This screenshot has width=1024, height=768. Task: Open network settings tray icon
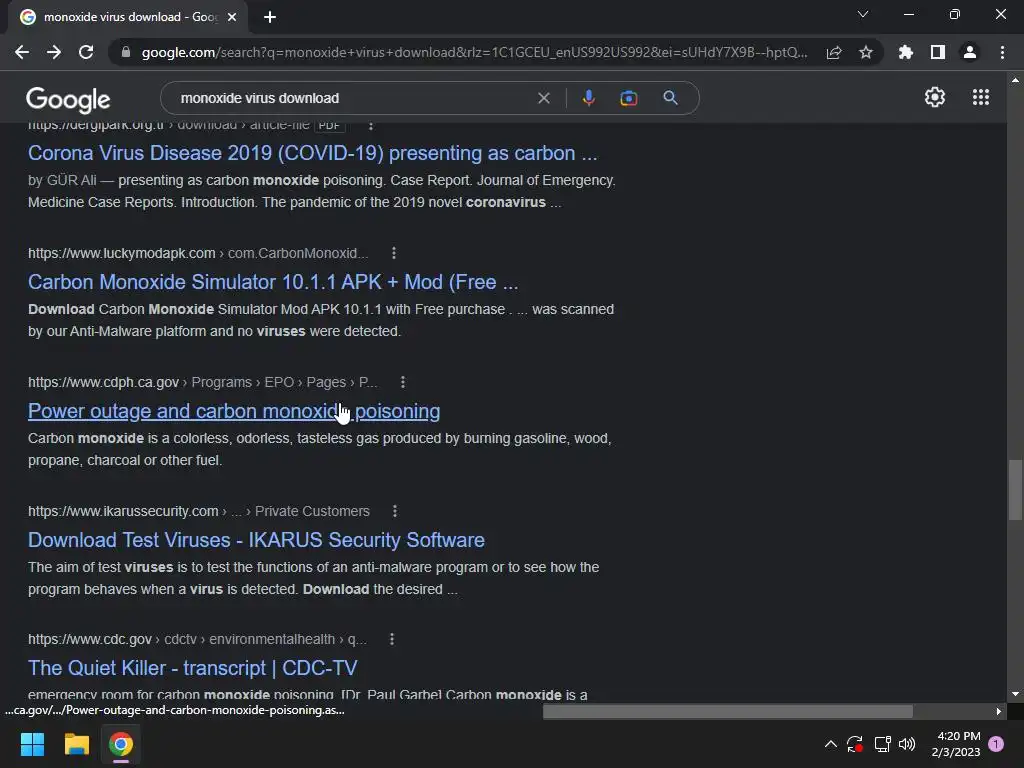tap(882, 744)
